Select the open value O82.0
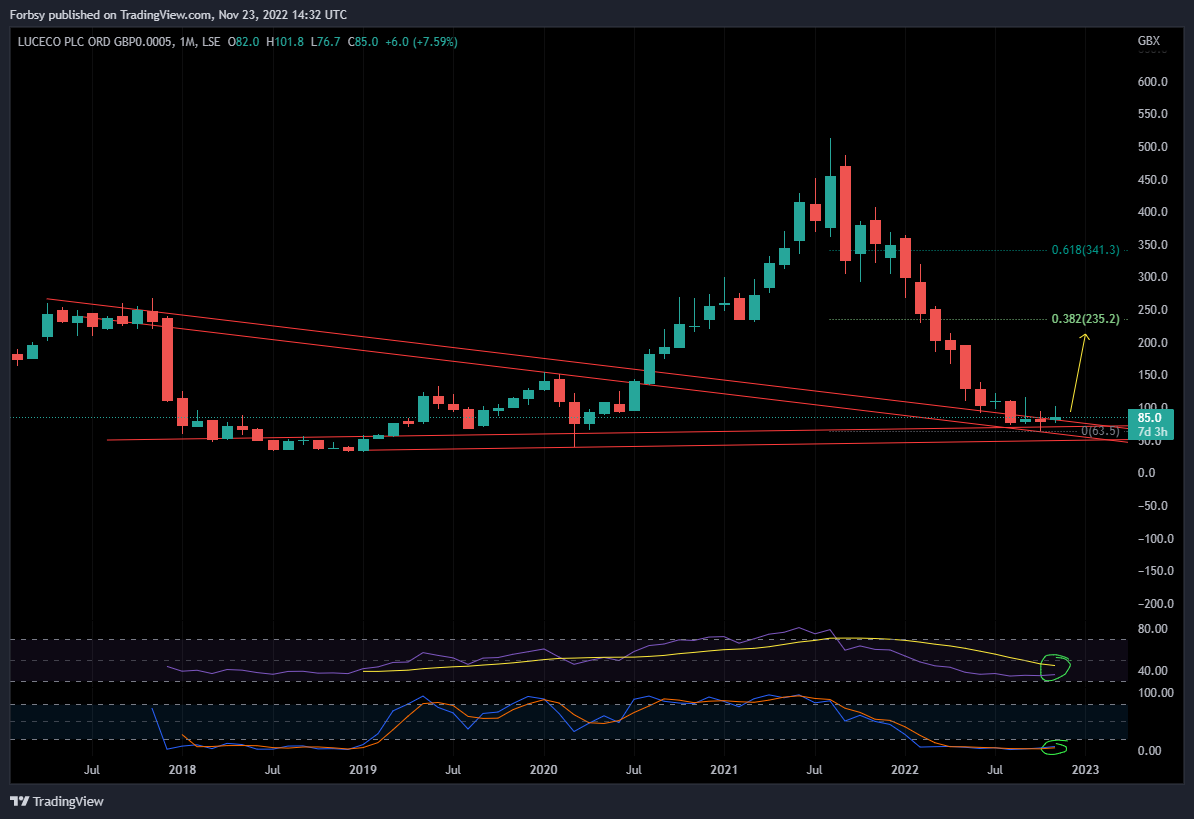Image resolution: width=1194 pixels, height=819 pixels. pos(244,42)
